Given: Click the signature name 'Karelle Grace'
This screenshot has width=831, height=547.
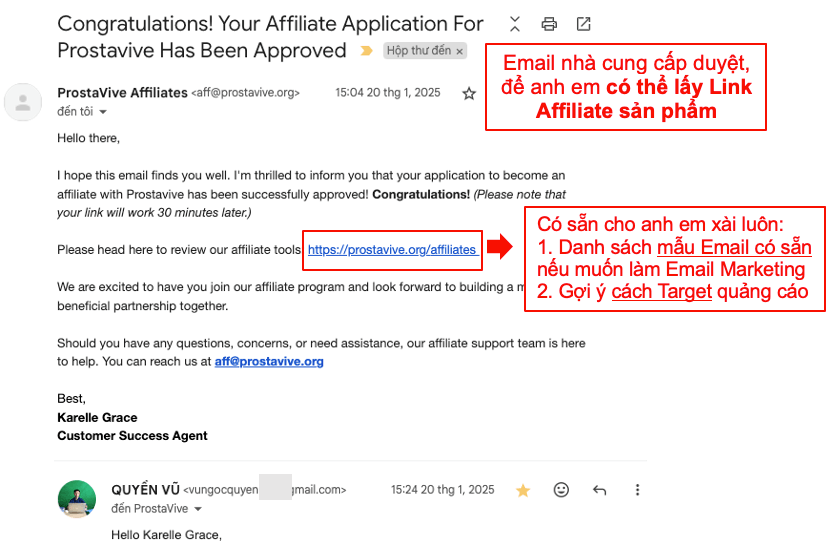Looking at the screenshot, I should click(x=98, y=418).
